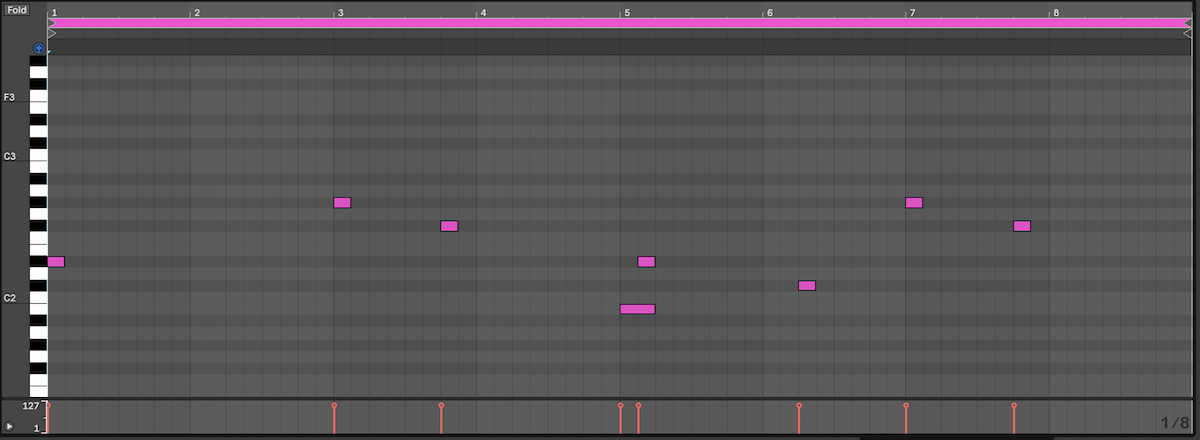Viewport: 1200px width, 440px height.
Task: Select the F#2 note late in bar 3
Action: tap(449, 226)
